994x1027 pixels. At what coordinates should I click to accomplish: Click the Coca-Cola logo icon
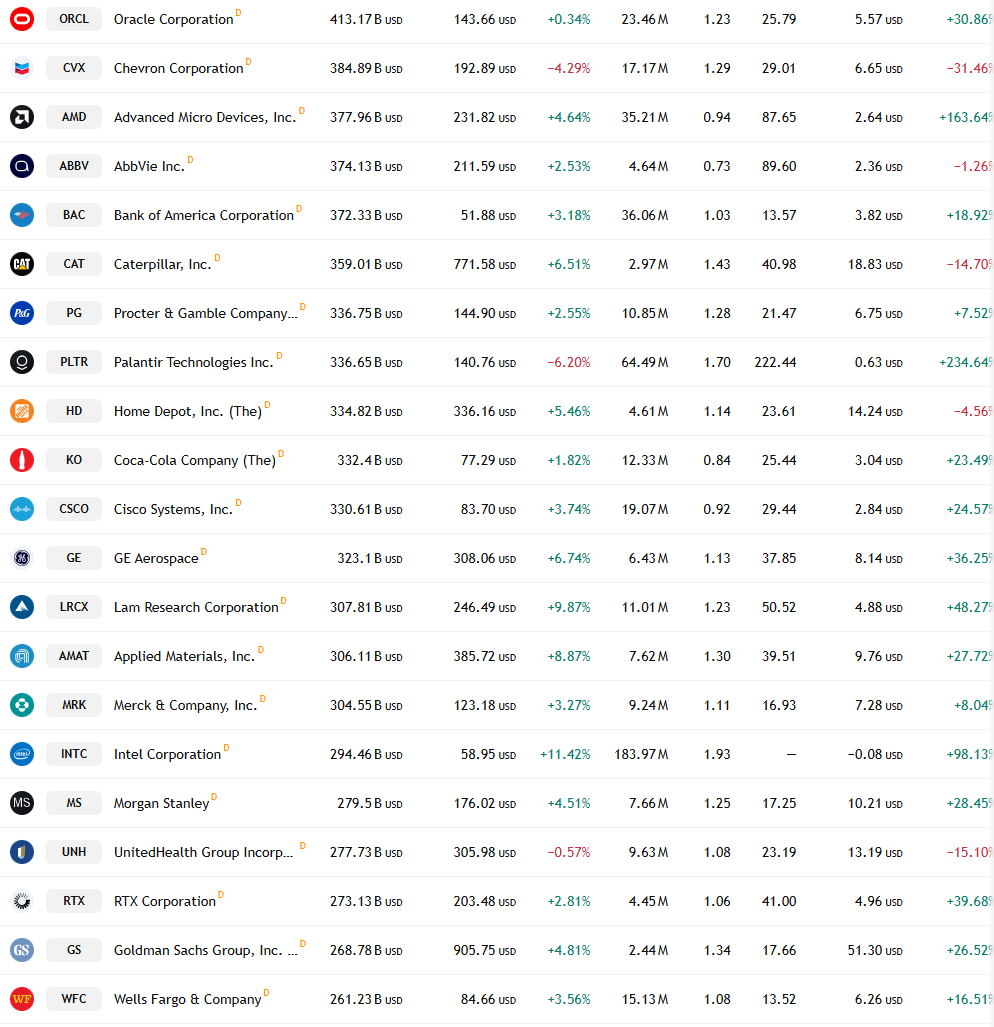(22, 460)
